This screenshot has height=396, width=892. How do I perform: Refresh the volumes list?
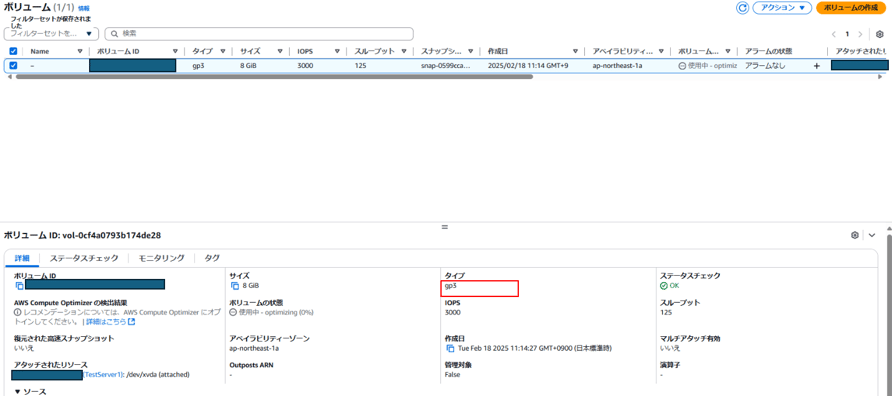(x=742, y=8)
